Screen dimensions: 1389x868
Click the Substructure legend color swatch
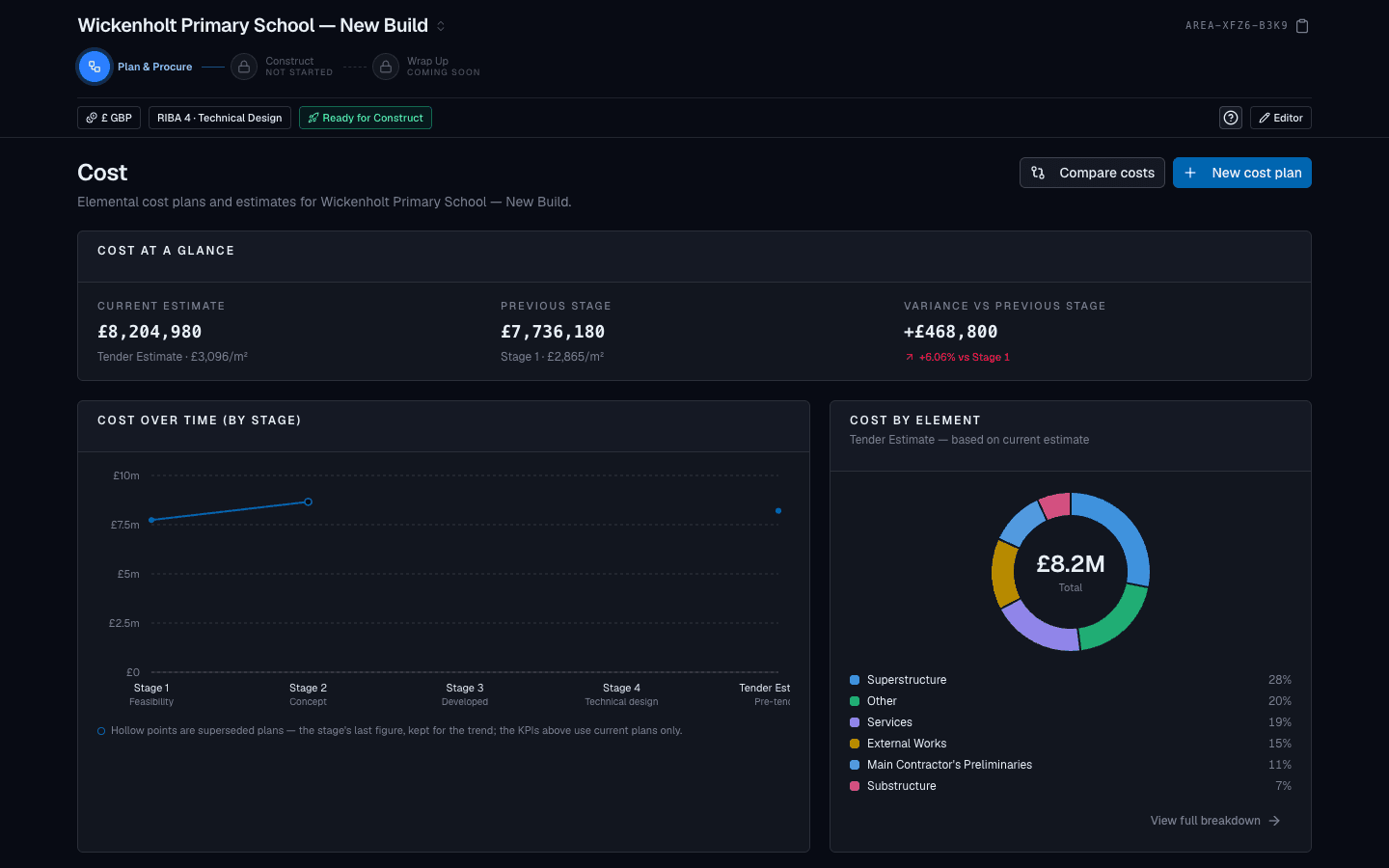click(855, 786)
